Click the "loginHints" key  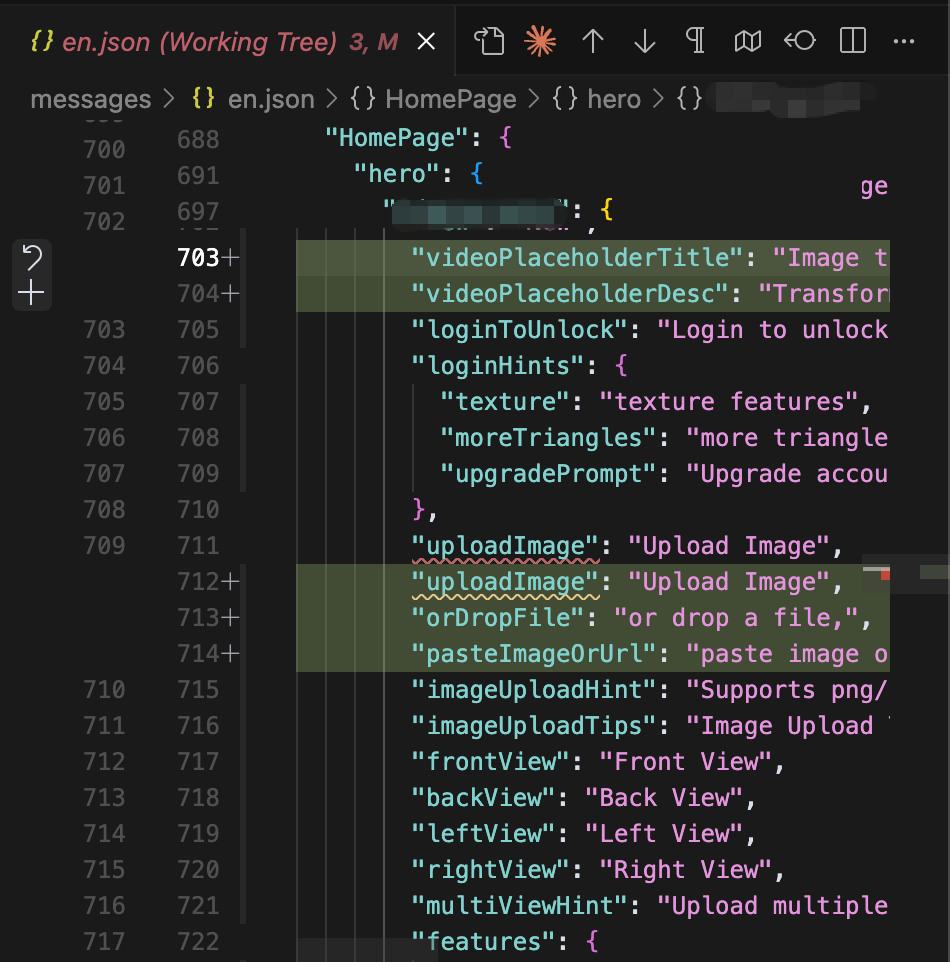(x=498, y=366)
